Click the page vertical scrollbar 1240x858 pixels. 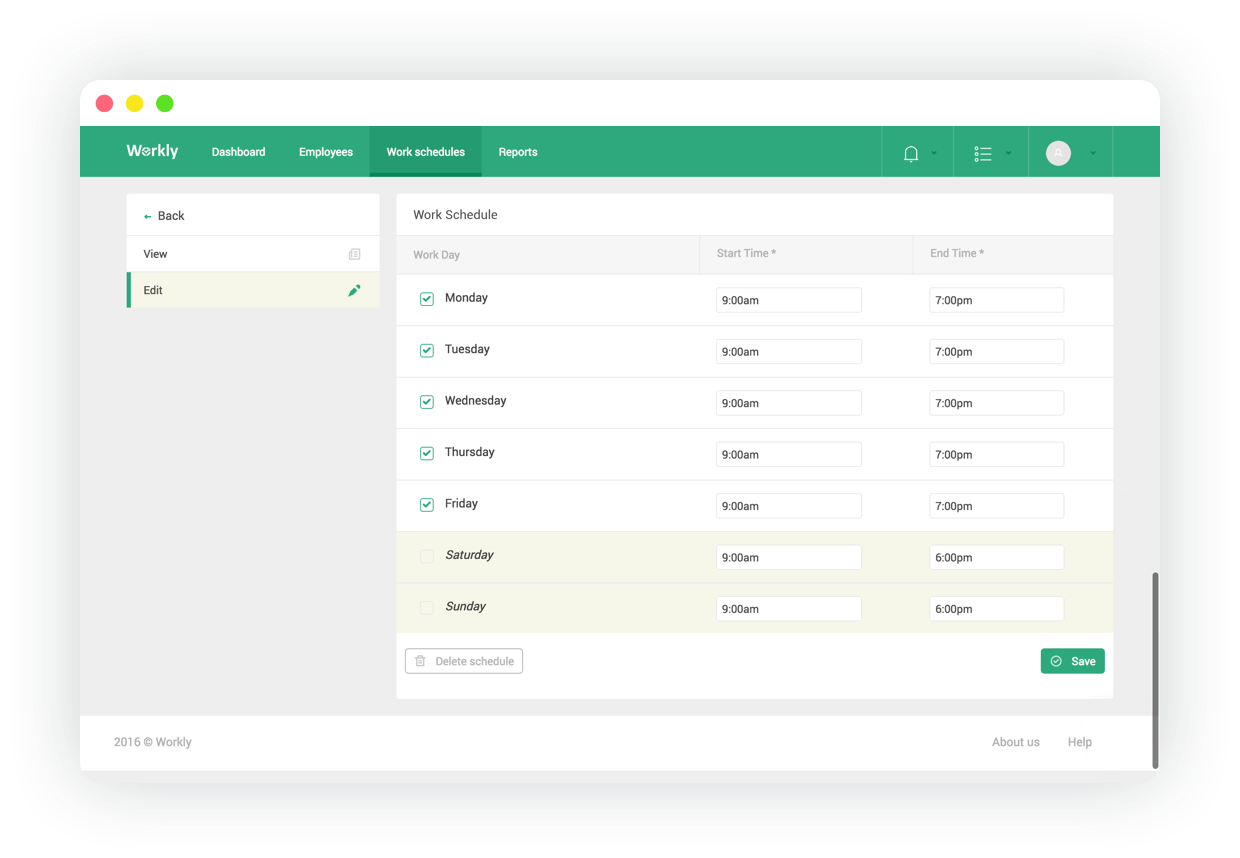click(x=1155, y=670)
